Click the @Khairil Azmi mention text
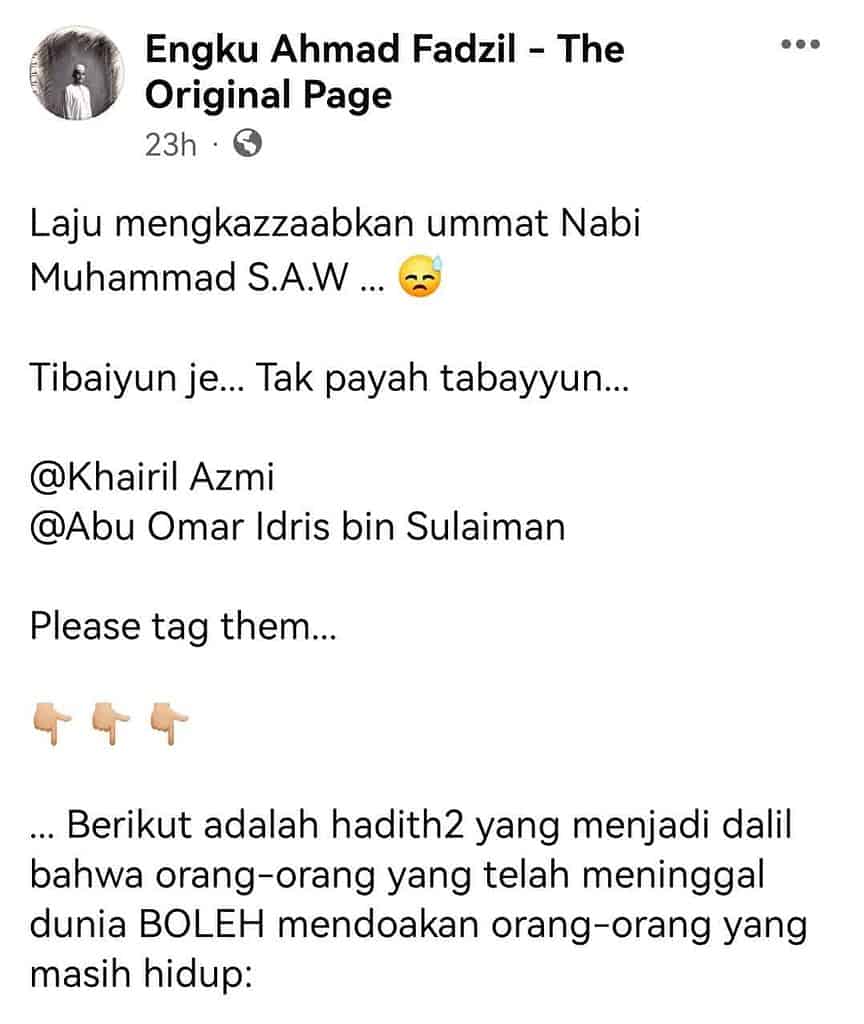 [152, 476]
